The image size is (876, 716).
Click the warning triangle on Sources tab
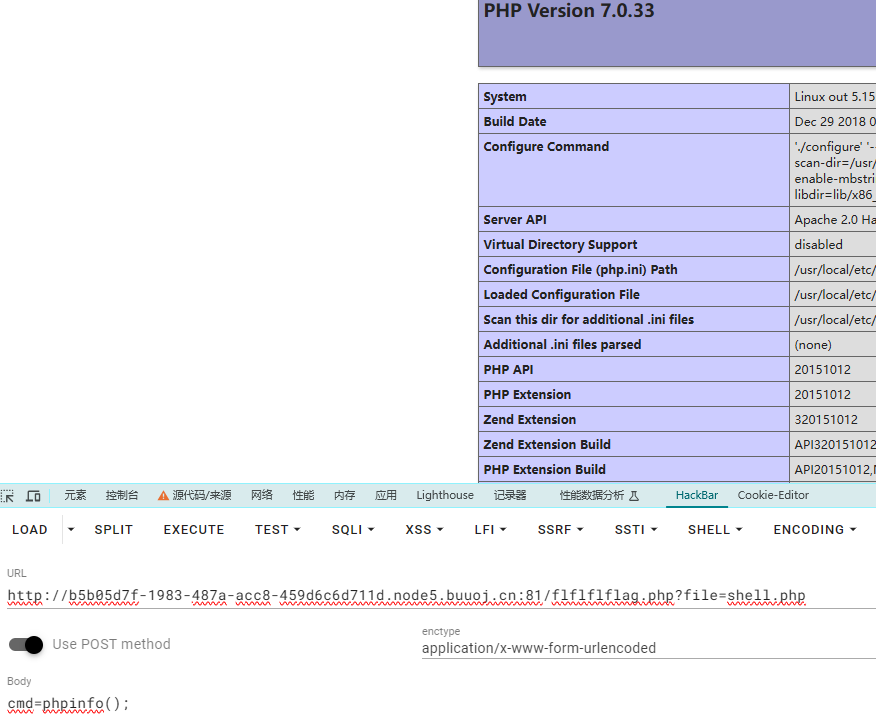tap(163, 496)
